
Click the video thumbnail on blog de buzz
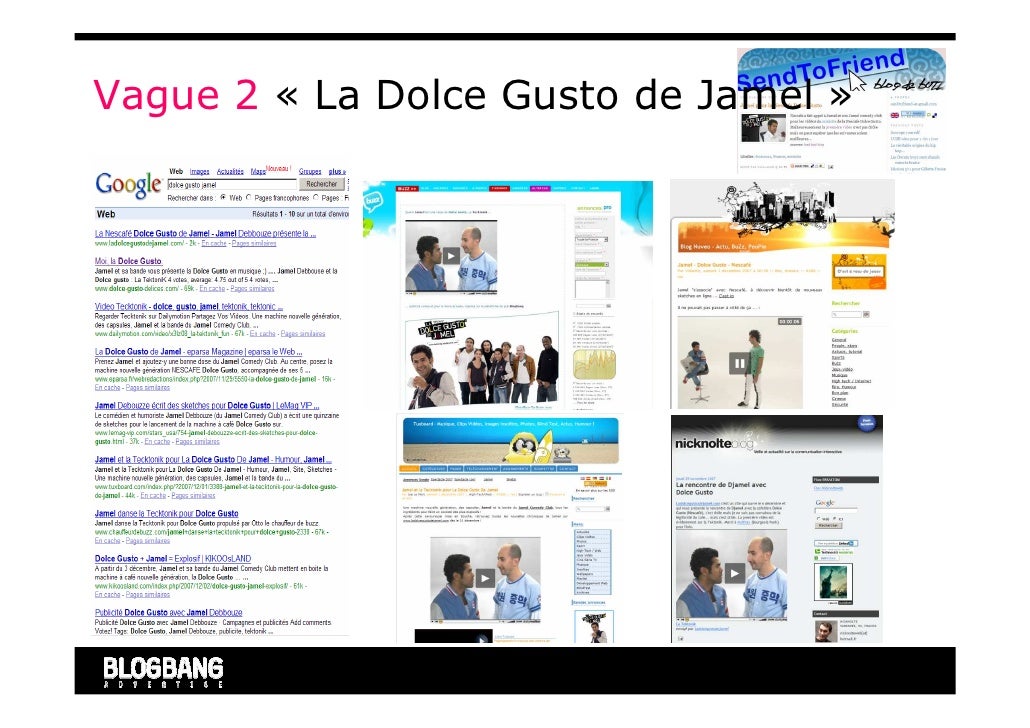point(763,128)
